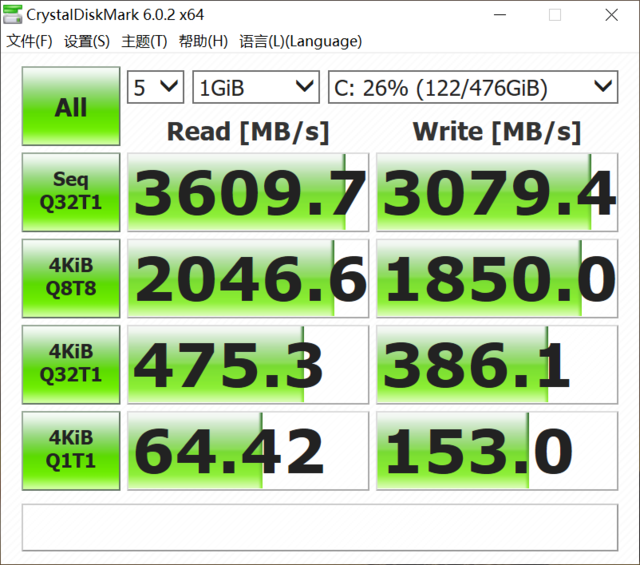Click the 4KiB Q1T1 read result 64.42
Viewport: 640px width, 565px height.
pyautogui.click(x=248, y=451)
